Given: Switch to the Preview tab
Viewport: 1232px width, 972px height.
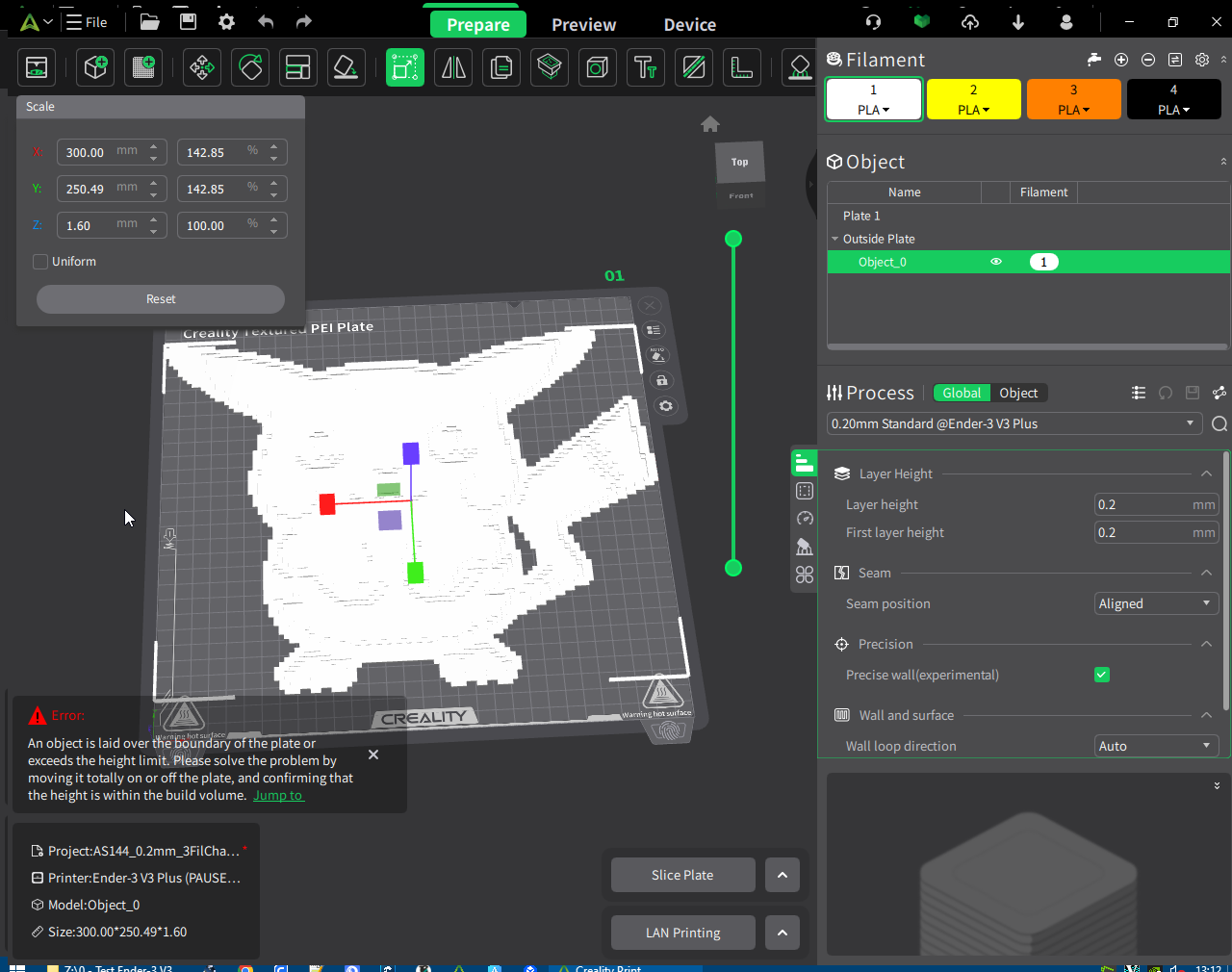Looking at the screenshot, I should [583, 25].
